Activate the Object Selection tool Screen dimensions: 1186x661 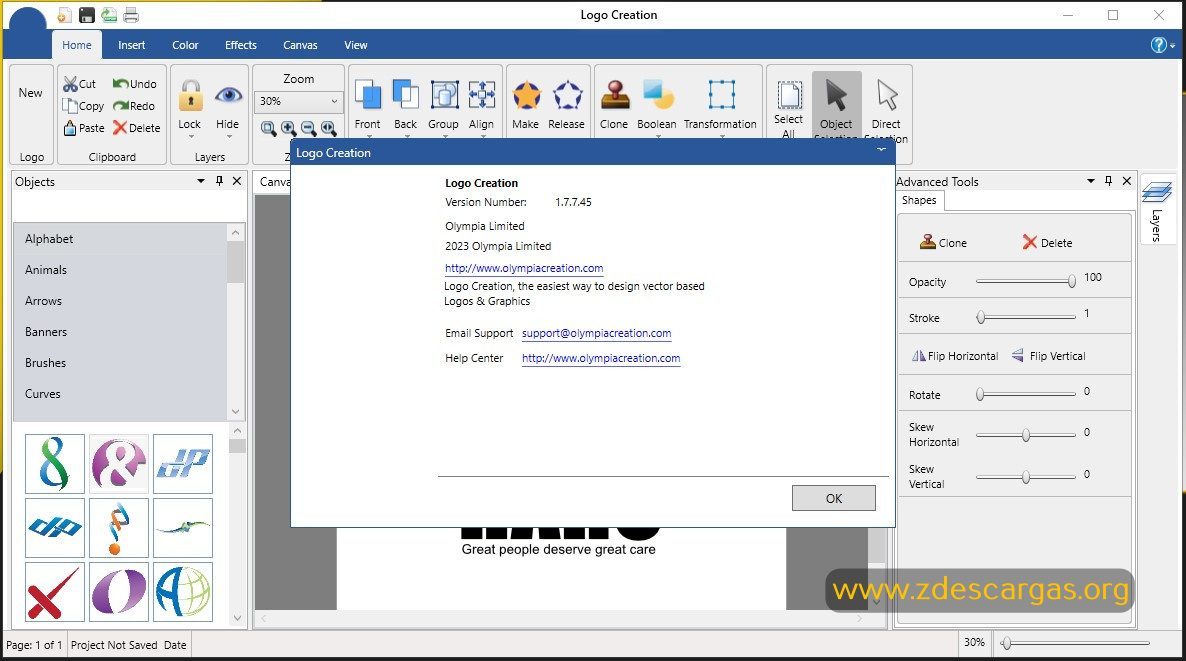point(836,106)
